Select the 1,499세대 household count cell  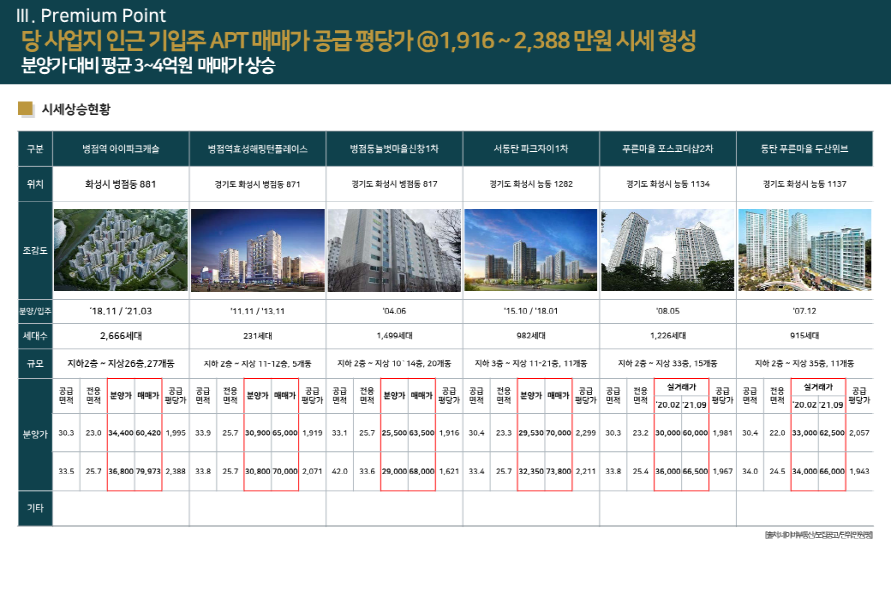point(394,336)
